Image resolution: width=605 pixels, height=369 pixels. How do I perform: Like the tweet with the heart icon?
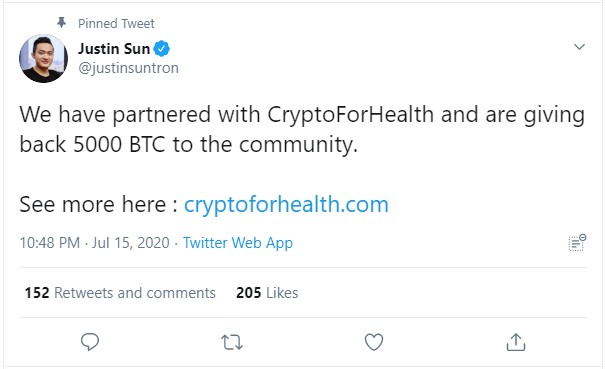374,342
